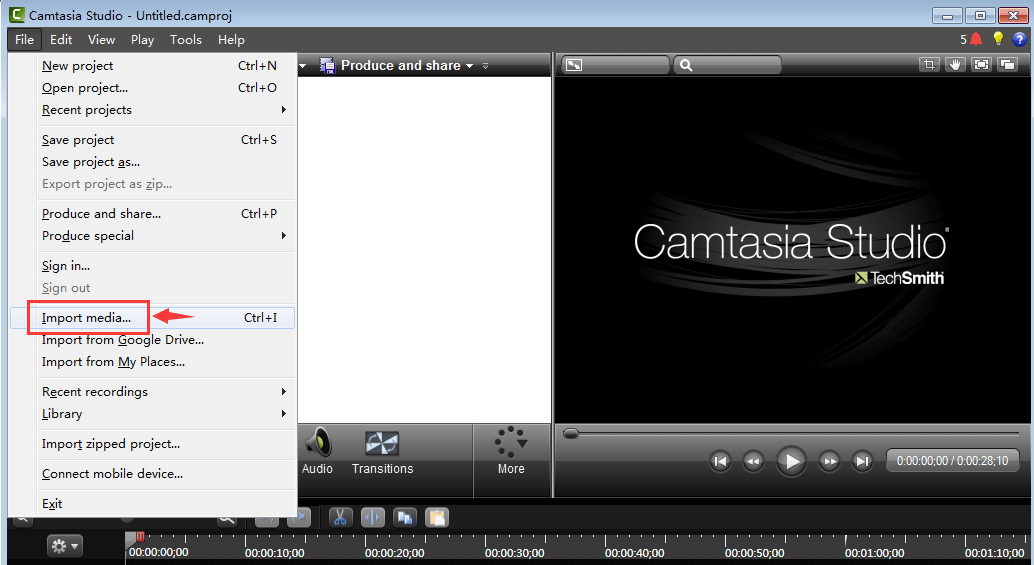
Task: Open the Play menu
Action: pos(142,40)
